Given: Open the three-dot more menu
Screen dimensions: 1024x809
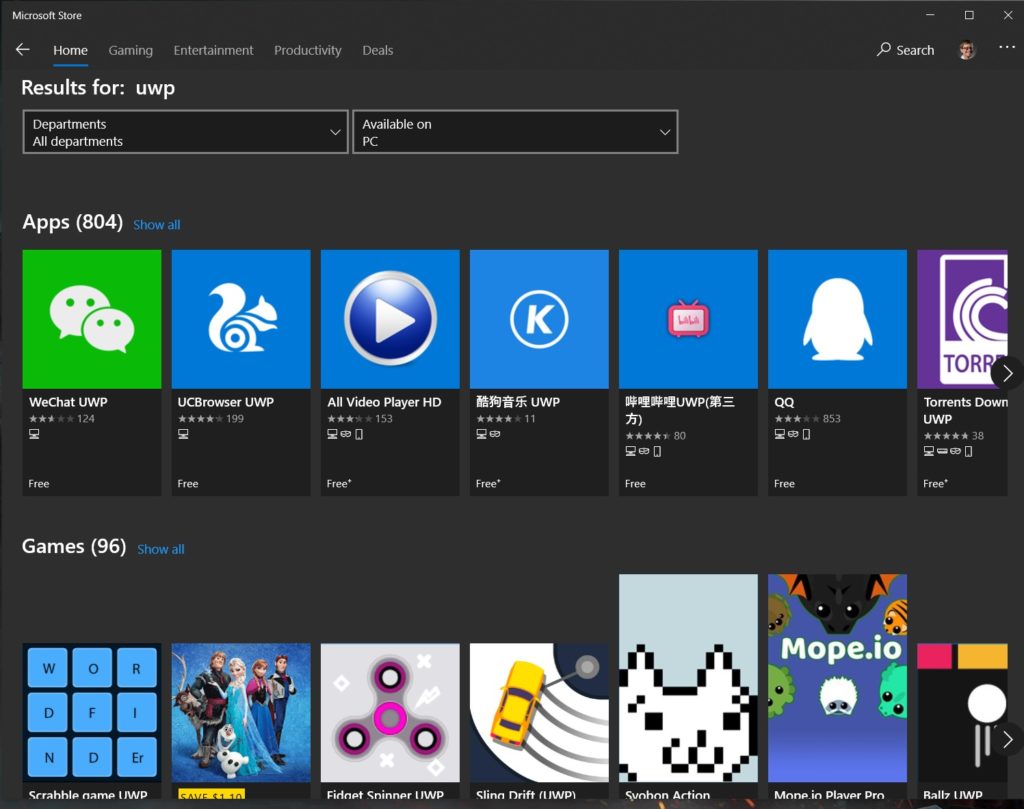Looking at the screenshot, I should tap(1006, 47).
